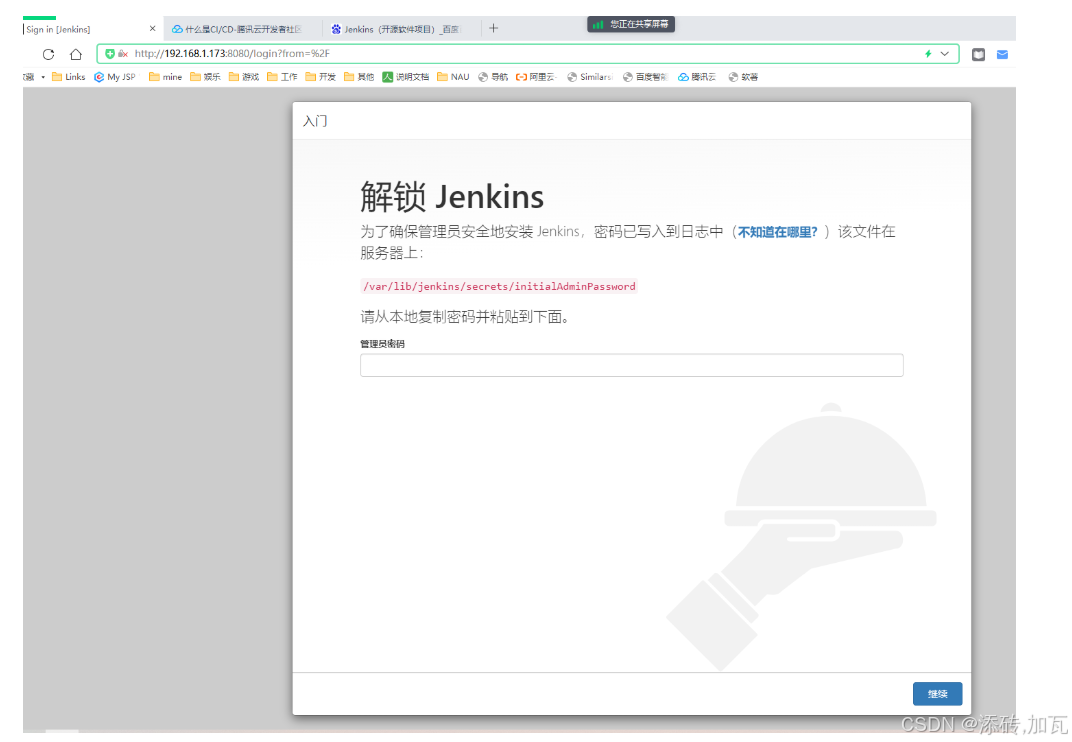1072x742 pixels.
Task: Open the 软著 bookmark
Action: point(743,77)
